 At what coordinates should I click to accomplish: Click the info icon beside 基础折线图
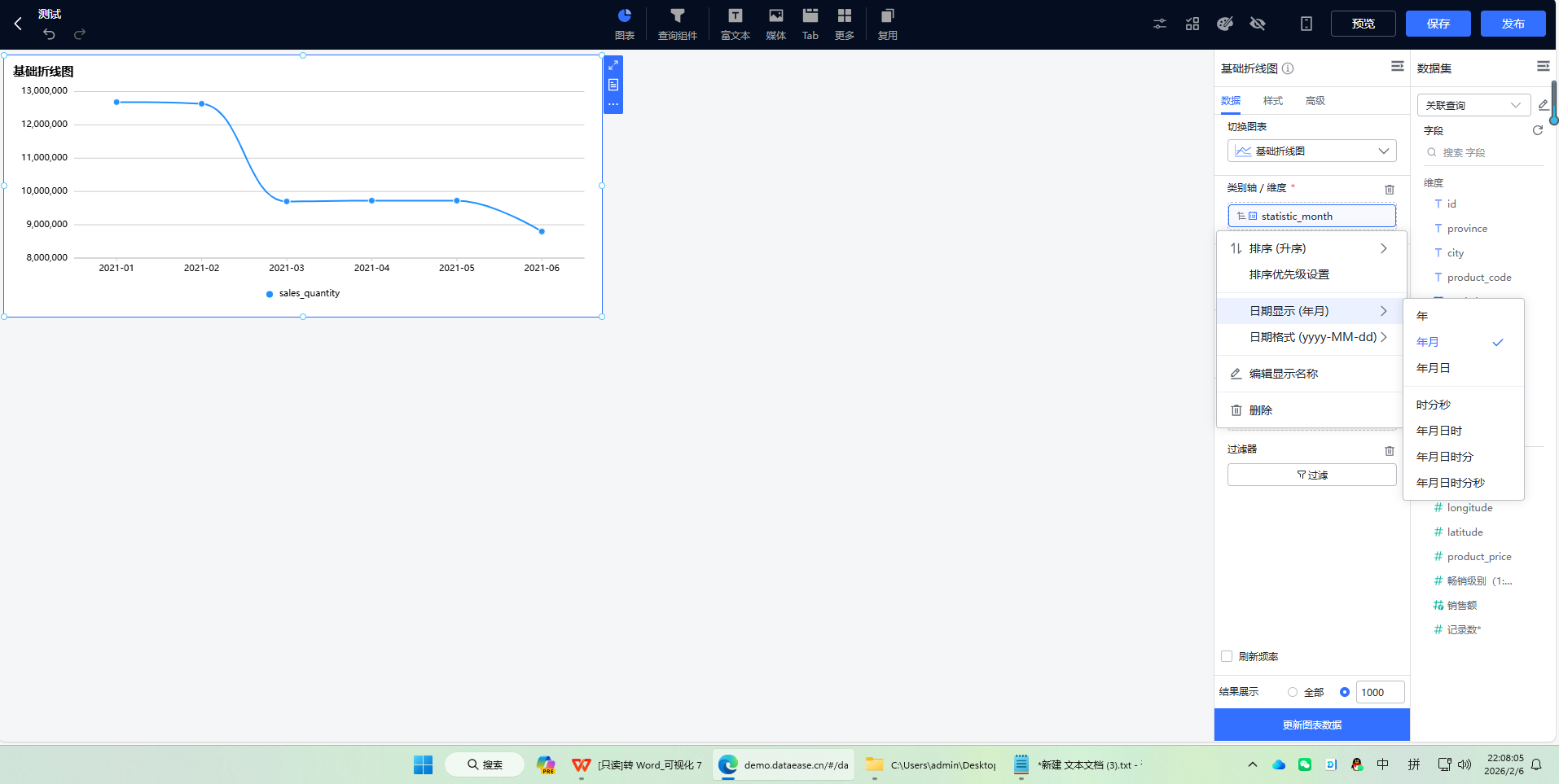click(1288, 68)
